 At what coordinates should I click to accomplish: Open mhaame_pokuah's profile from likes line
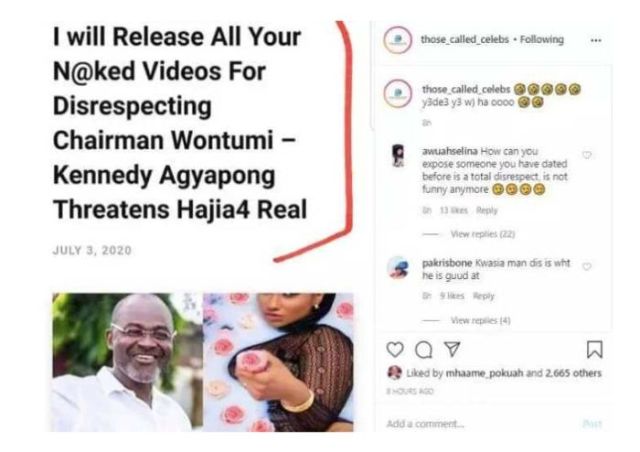[484, 373]
